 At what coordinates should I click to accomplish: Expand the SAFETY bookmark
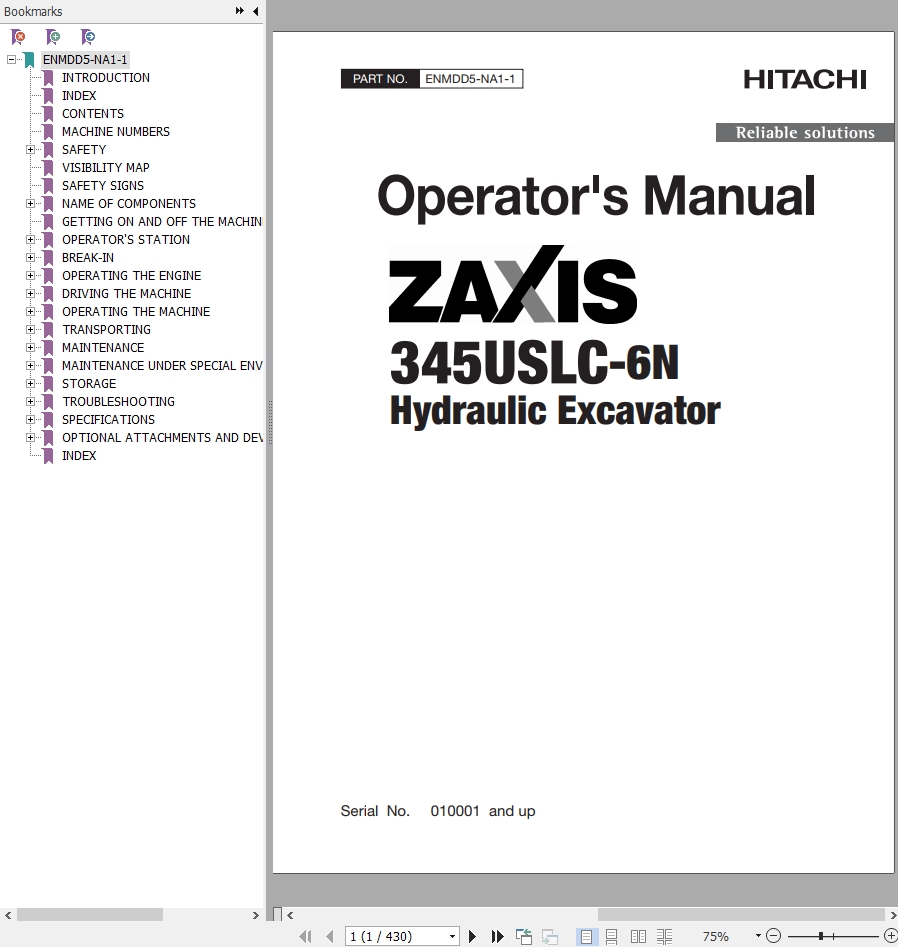(30, 149)
